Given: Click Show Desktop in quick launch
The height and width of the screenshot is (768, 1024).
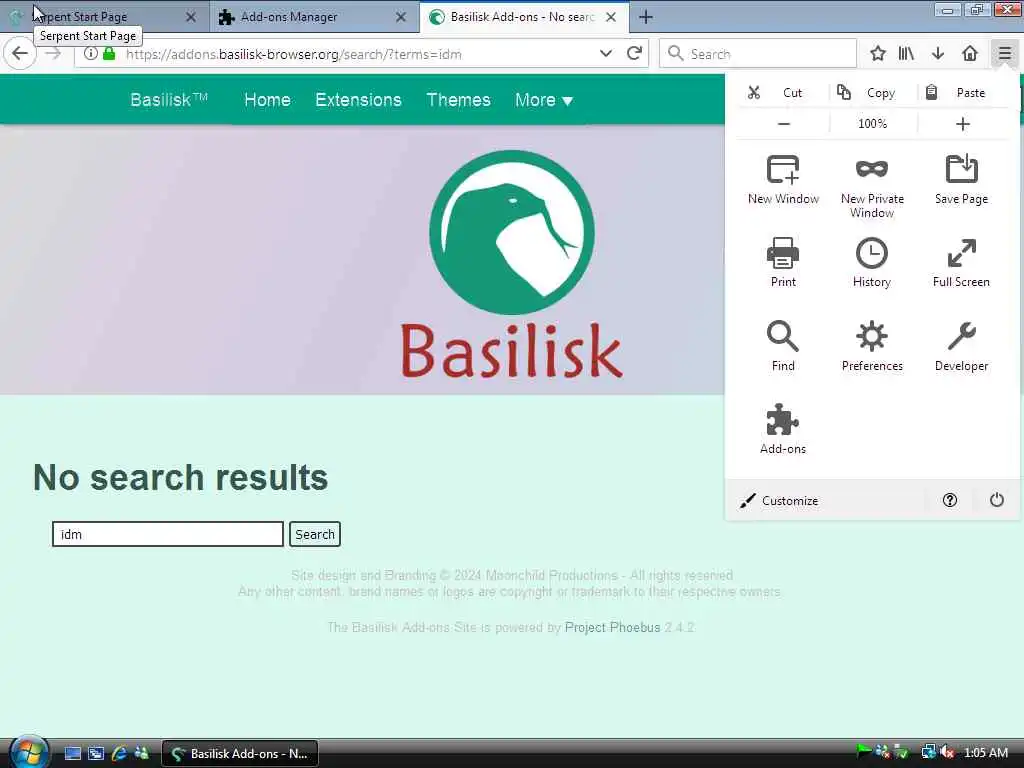Looking at the screenshot, I should [72, 754].
